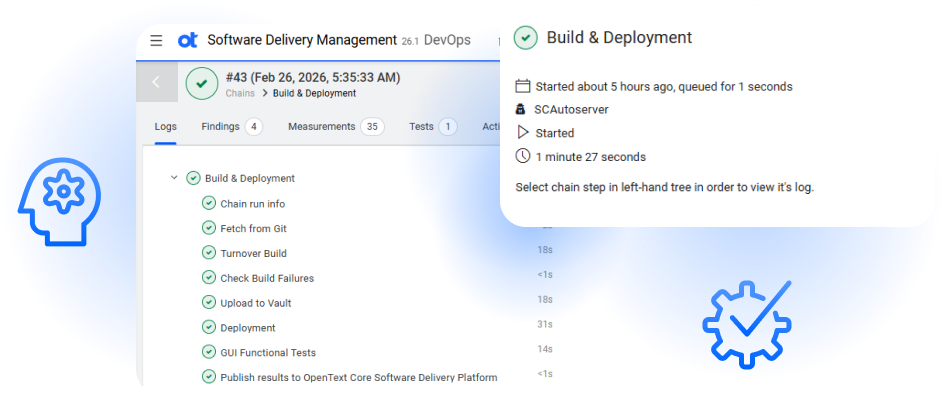Select the GUI Functional Tests step
Image resolution: width=944 pixels, height=404 pixels.
tap(268, 352)
